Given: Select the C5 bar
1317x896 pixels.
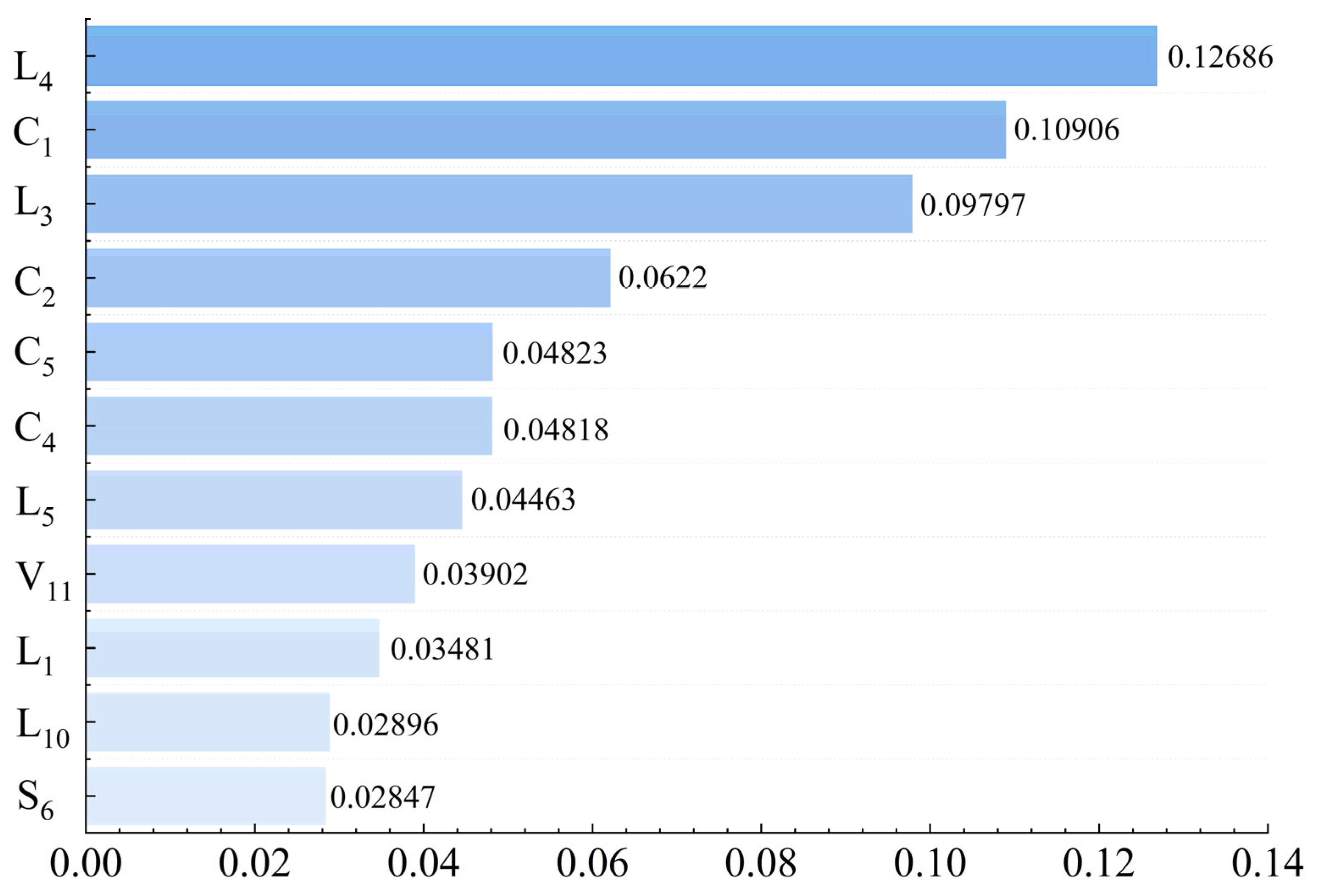Looking at the screenshot, I should (x=289, y=352).
